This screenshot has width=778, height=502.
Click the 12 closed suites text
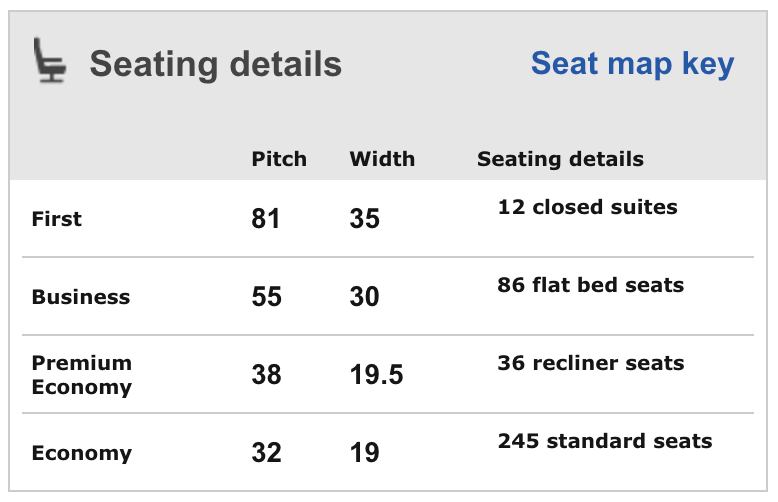587,207
